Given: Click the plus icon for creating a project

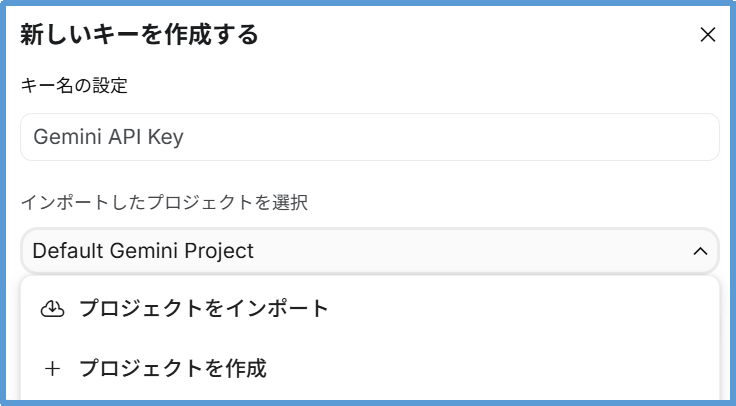Looking at the screenshot, I should coord(53,368).
